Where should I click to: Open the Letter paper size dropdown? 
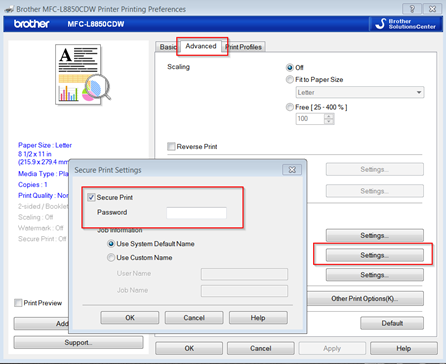360,92
